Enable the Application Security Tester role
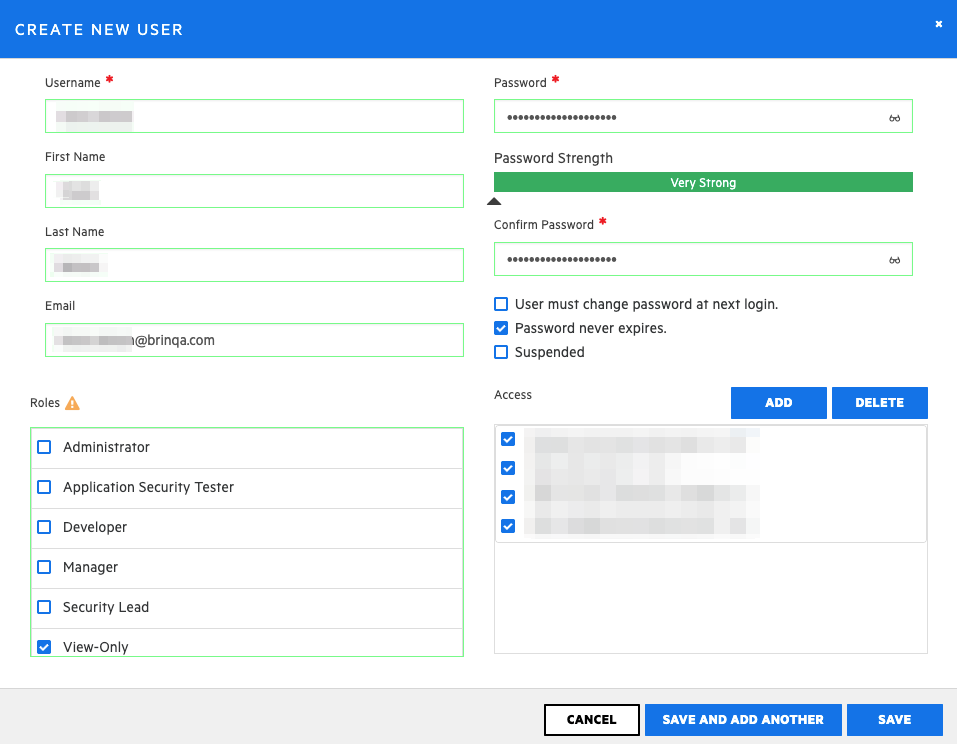The height and width of the screenshot is (744, 957). pos(44,488)
